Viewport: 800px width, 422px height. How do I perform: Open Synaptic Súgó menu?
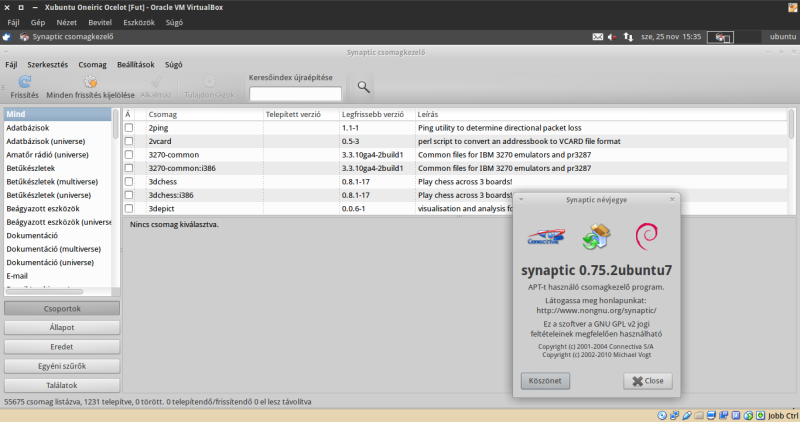[173, 65]
